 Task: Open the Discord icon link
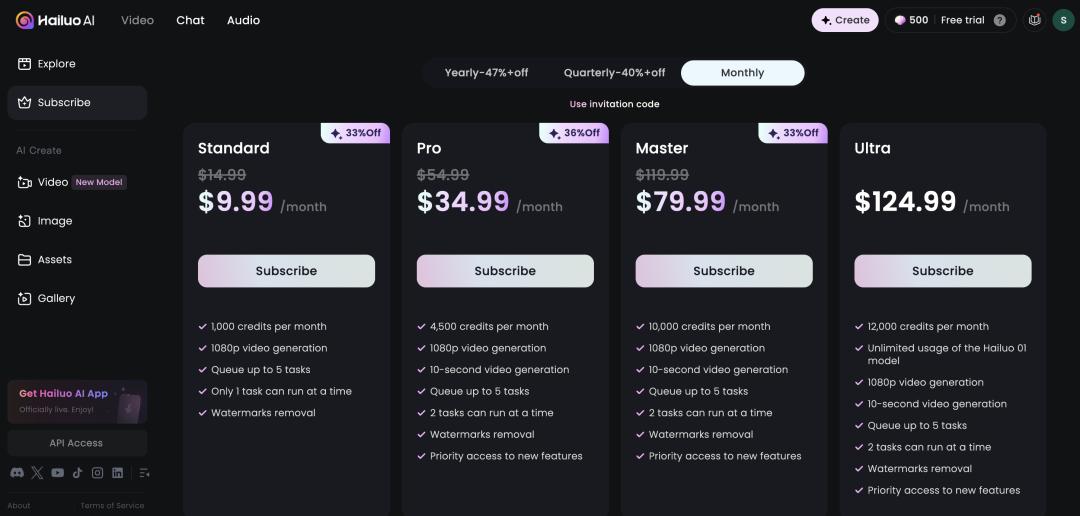coord(17,473)
